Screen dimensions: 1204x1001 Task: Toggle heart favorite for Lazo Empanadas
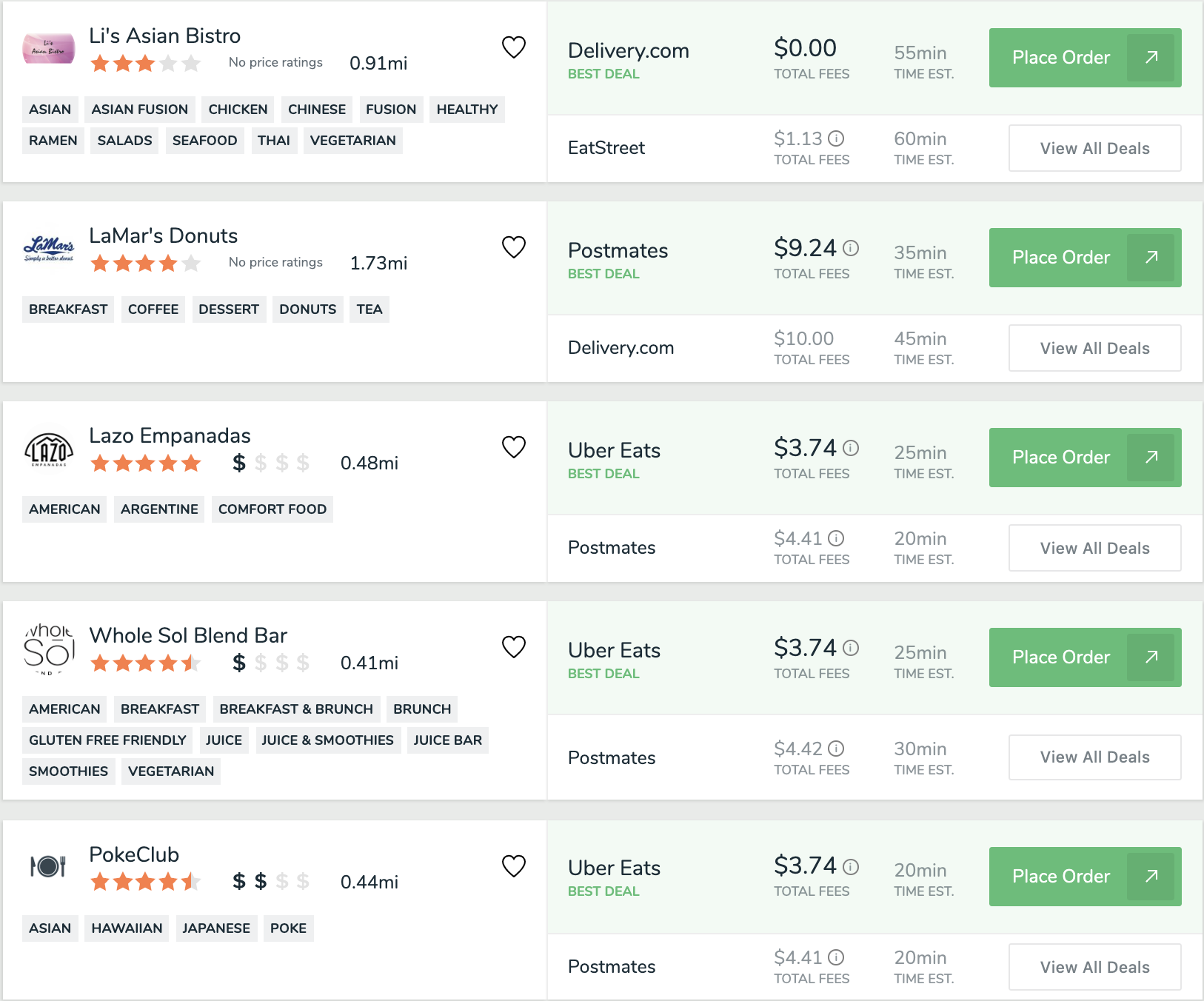514,447
